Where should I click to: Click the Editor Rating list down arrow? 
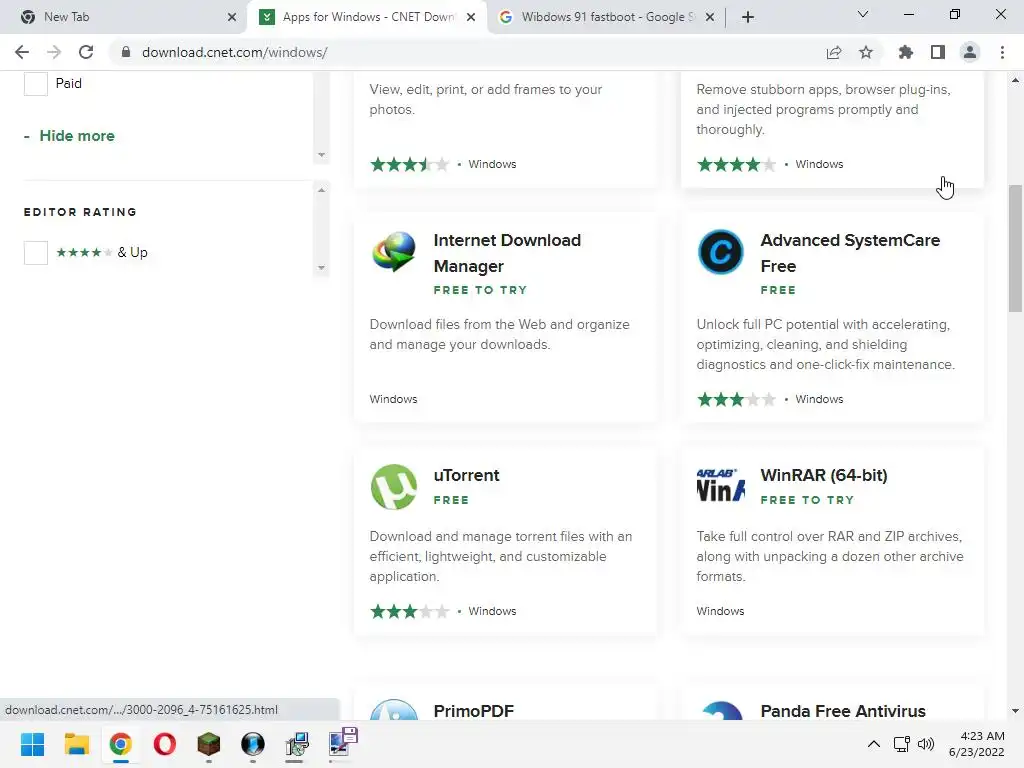pyautogui.click(x=321, y=268)
